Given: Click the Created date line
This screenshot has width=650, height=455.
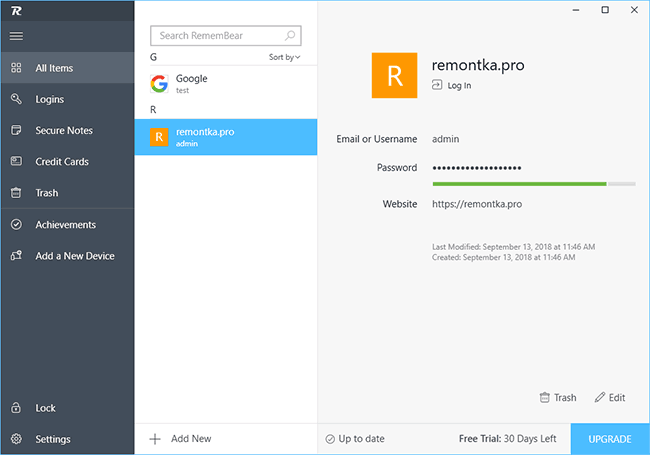Looking at the screenshot, I should click(503, 257).
